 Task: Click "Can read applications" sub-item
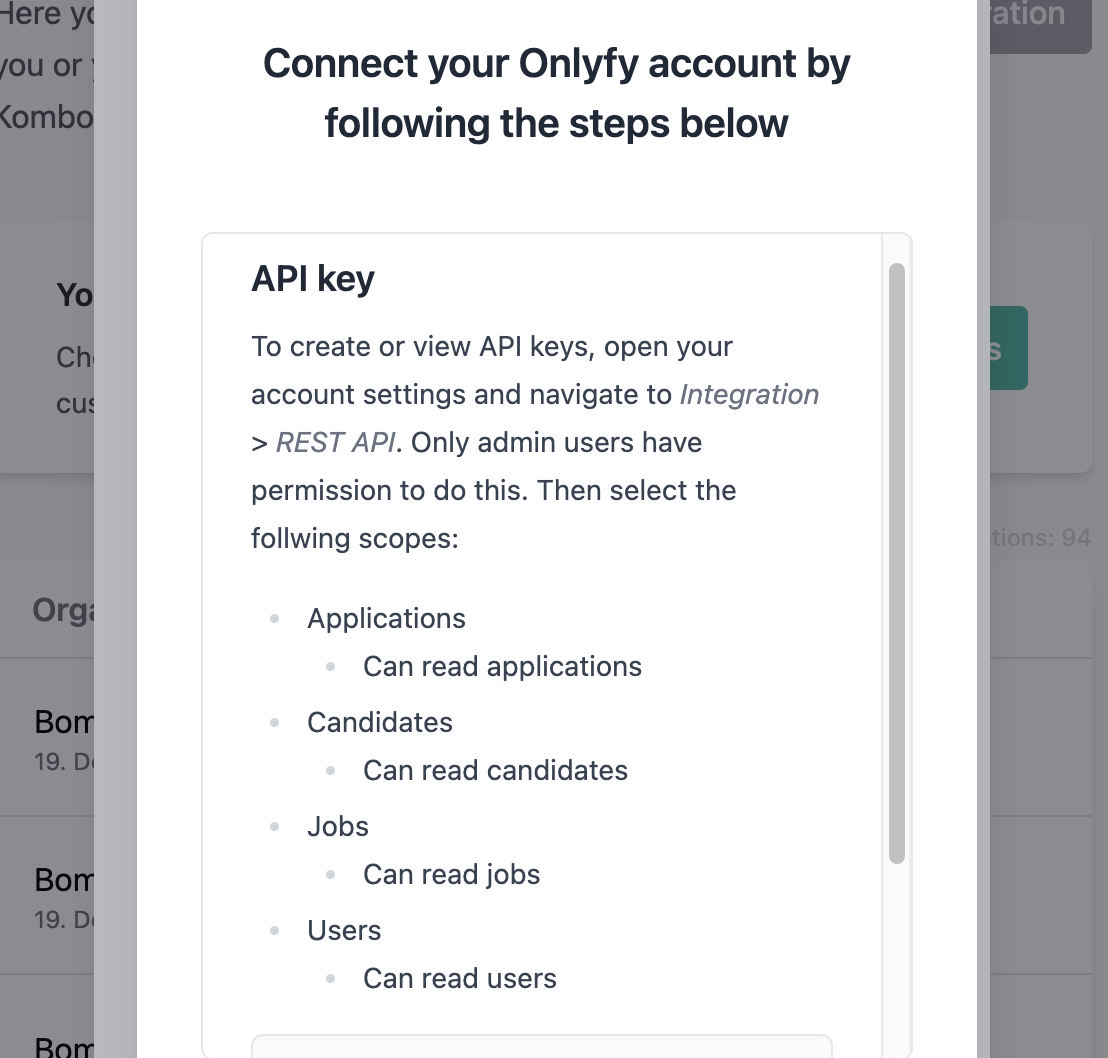click(x=502, y=666)
